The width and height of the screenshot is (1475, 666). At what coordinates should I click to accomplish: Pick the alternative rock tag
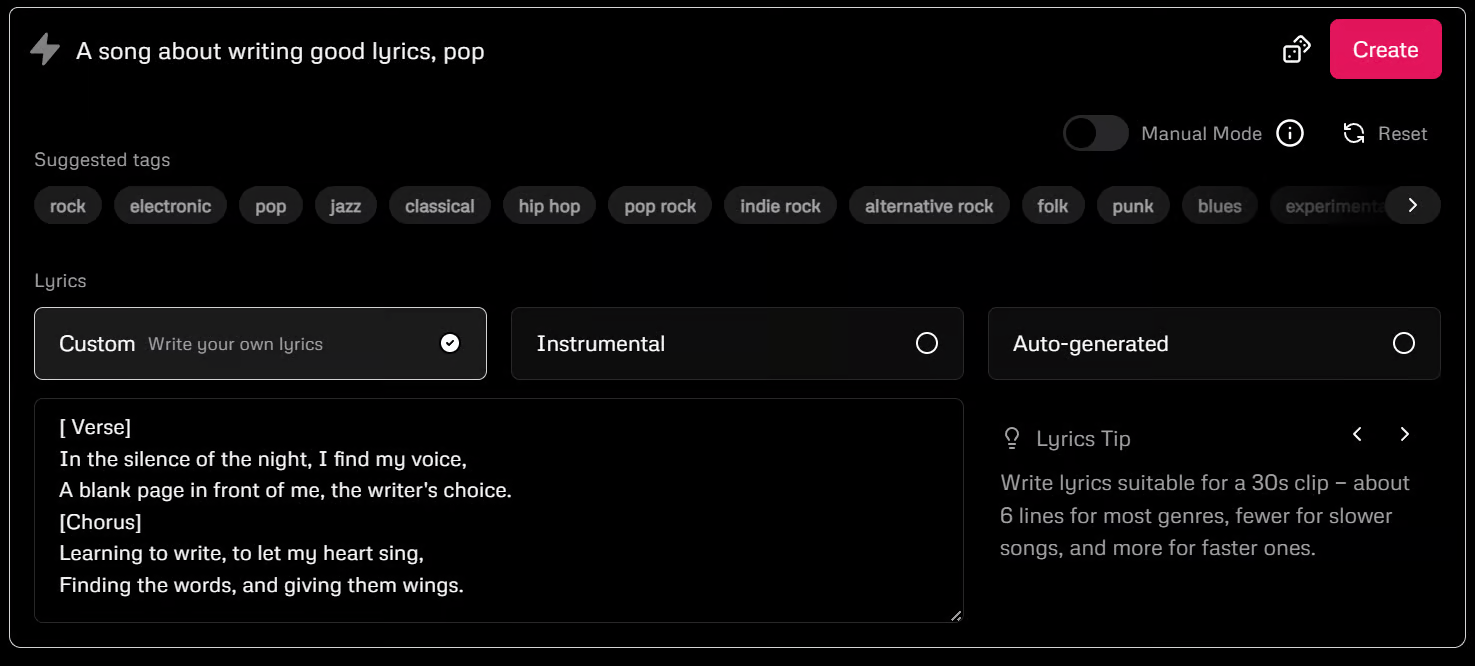pos(929,206)
